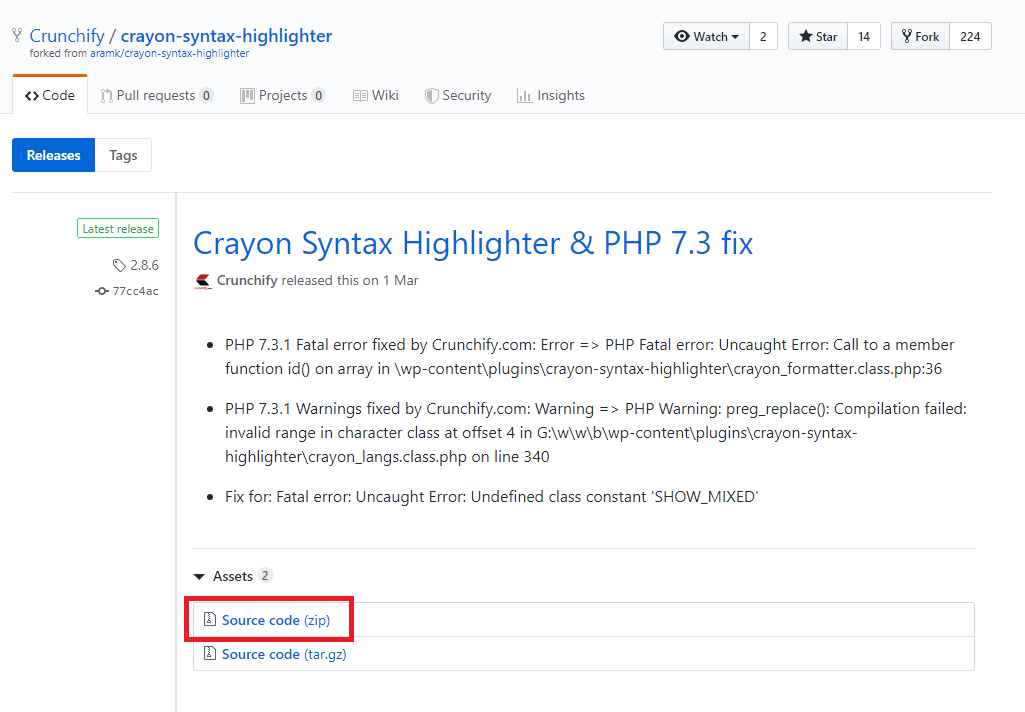Open the Crunchify owner link
The image size is (1025, 712).
coord(67,36)
